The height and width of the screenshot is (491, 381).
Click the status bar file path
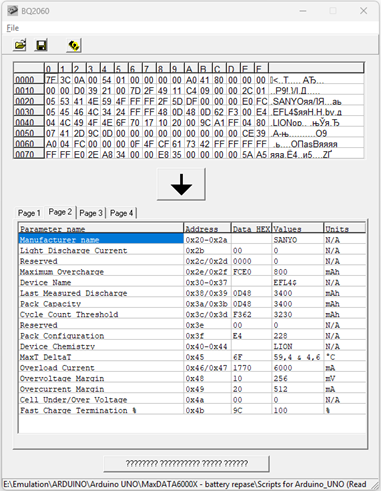(x=185, y=484)
